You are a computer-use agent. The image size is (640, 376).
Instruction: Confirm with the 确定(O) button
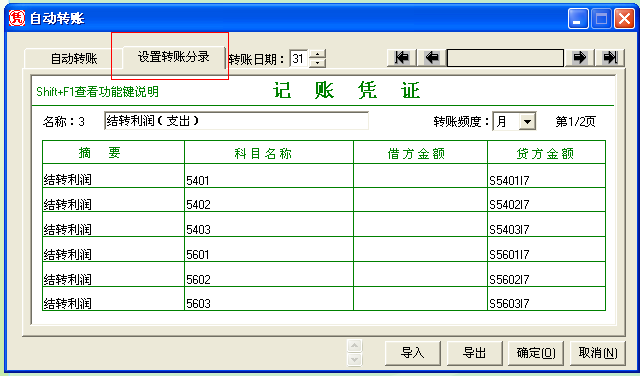tap(536, 353)
